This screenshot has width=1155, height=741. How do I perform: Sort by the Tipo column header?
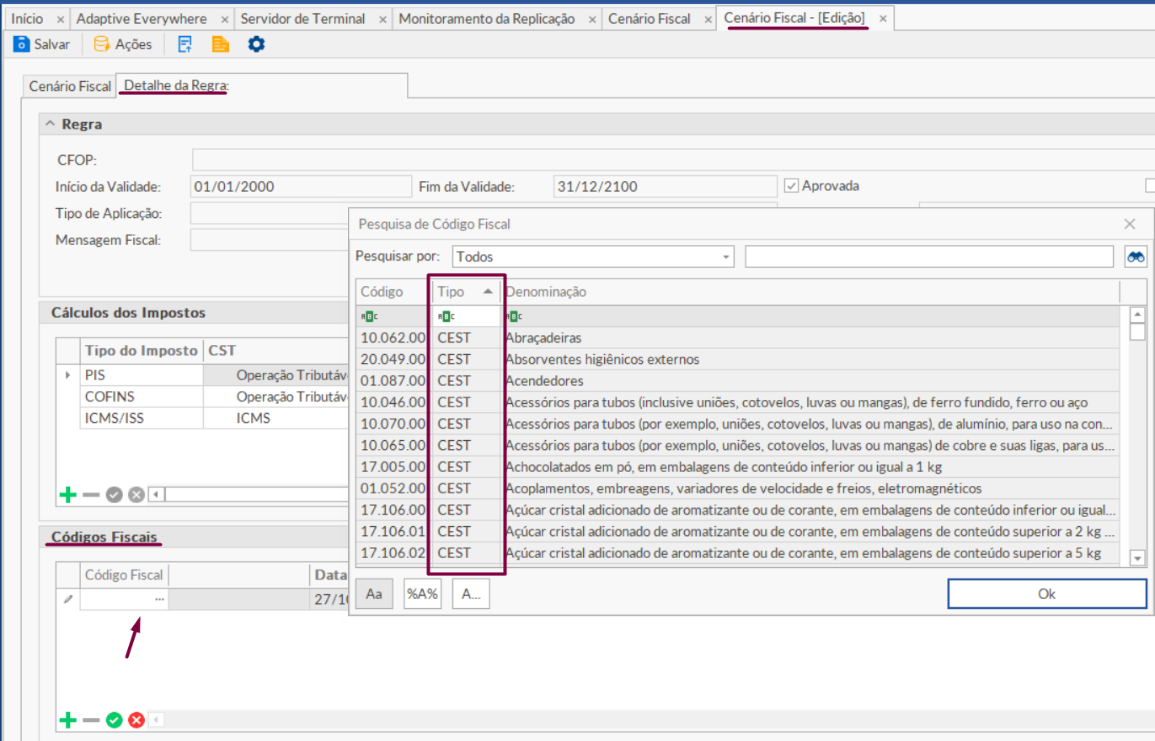465,292
